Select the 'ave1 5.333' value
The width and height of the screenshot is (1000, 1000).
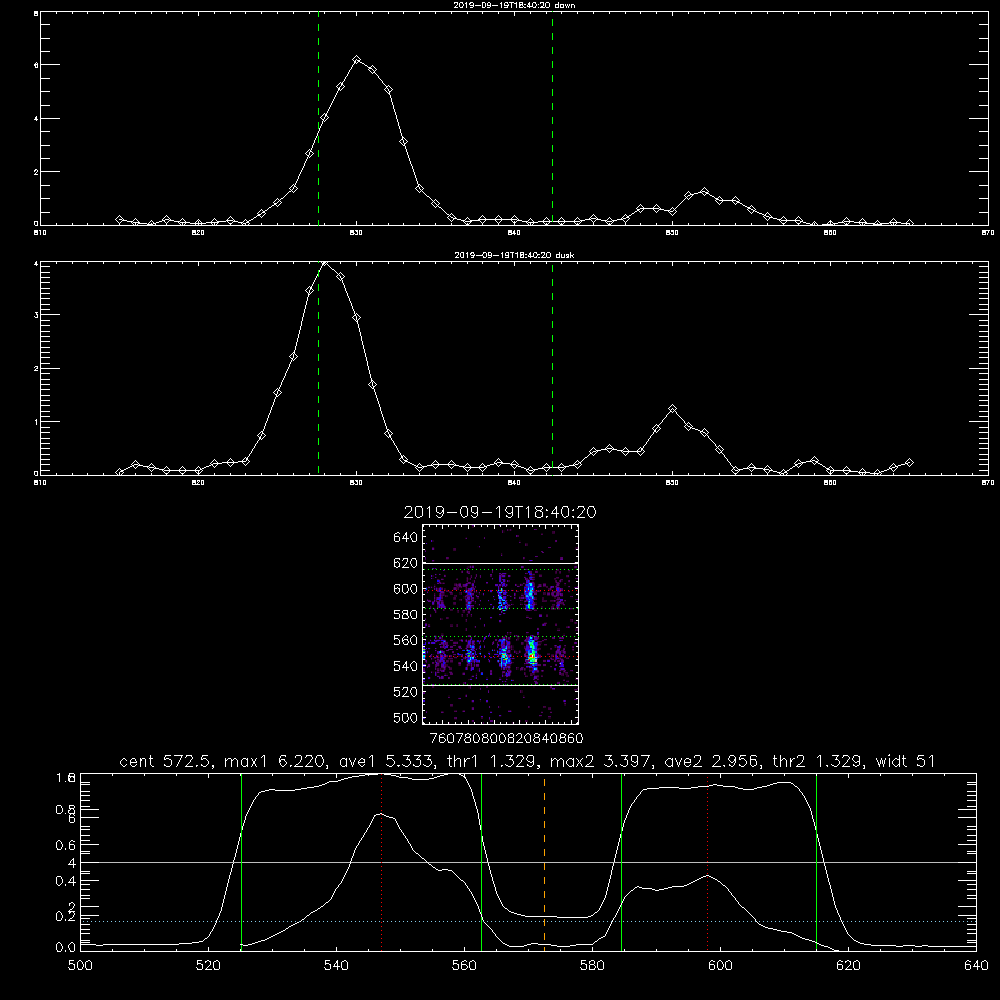(386, 761)
